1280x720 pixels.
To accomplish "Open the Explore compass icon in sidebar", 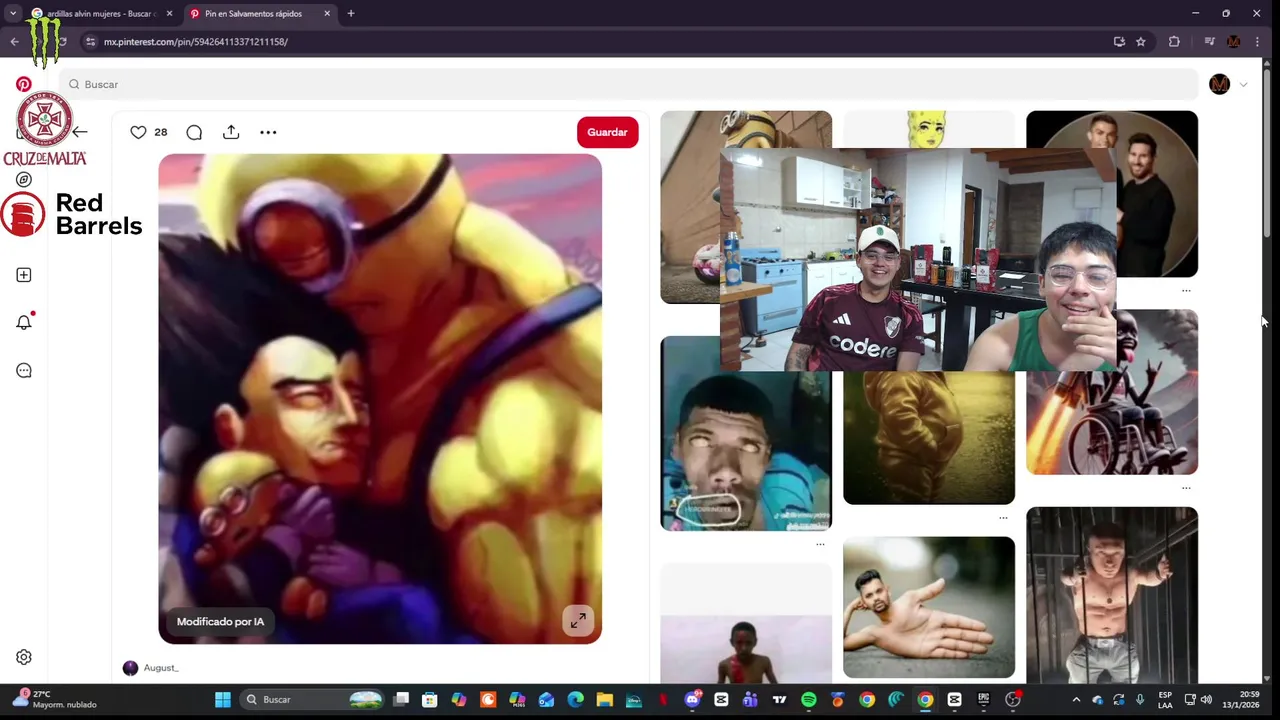I will (x=24, y=180).
